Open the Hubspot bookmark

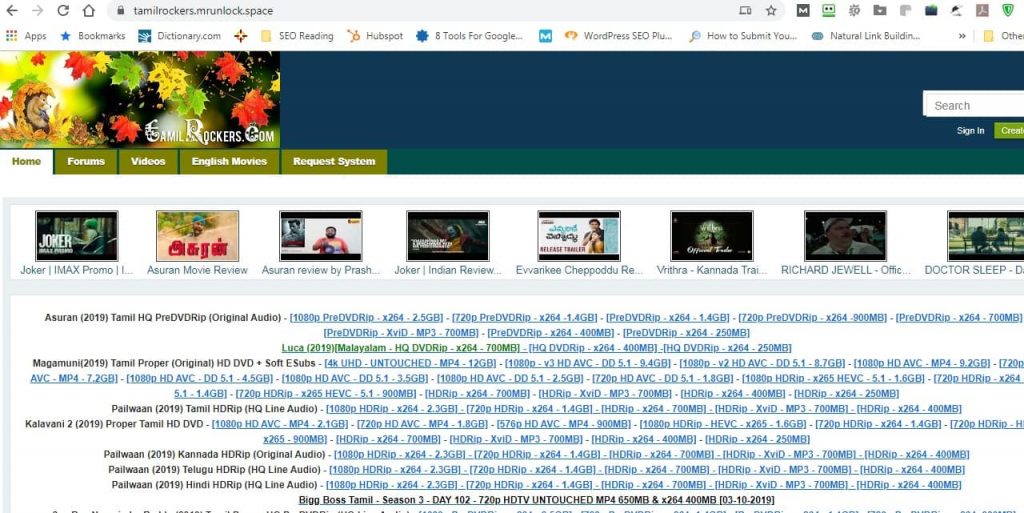(x=376, y=36)
